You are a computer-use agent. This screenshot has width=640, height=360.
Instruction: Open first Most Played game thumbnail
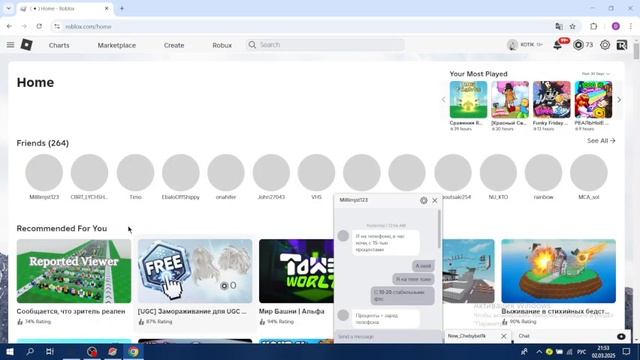tap(469, 100)
